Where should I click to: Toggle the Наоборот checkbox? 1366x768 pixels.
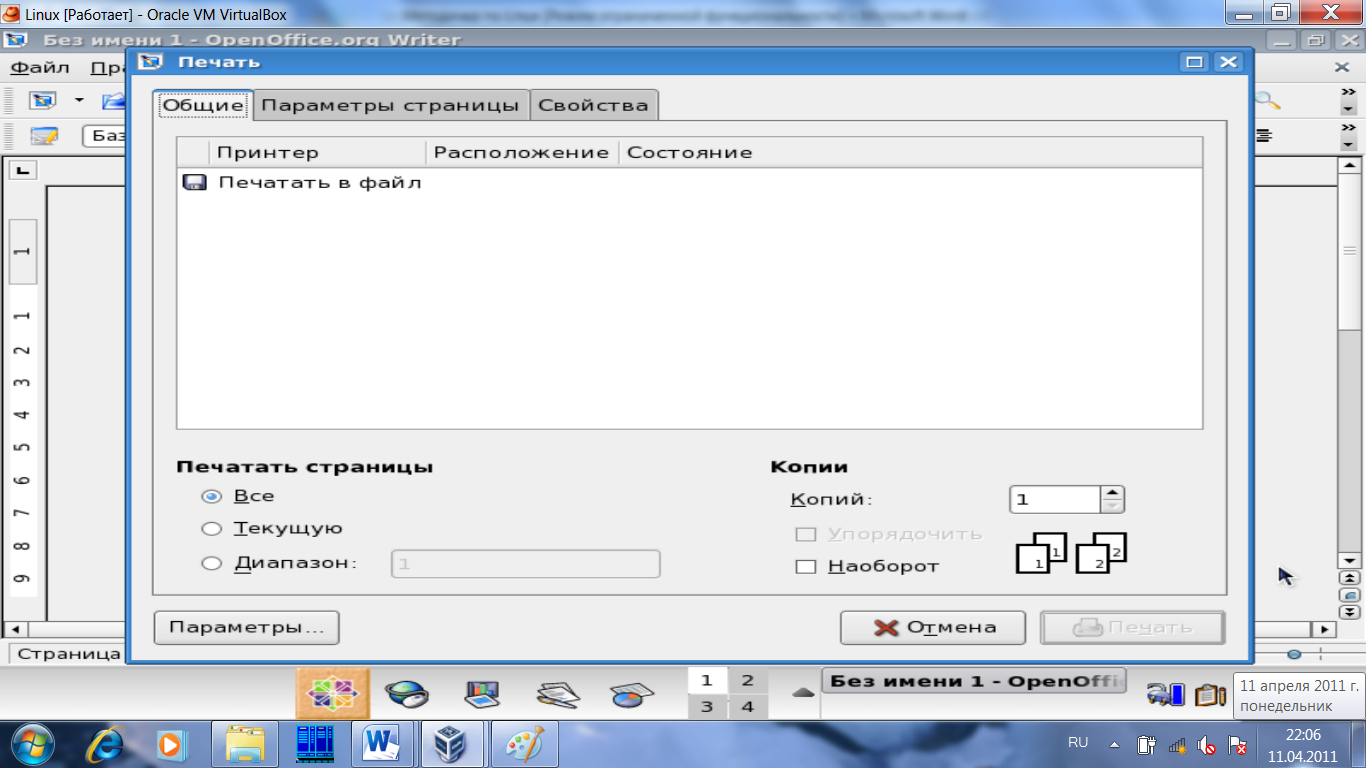pyautogui.click(x=805, y=566)
